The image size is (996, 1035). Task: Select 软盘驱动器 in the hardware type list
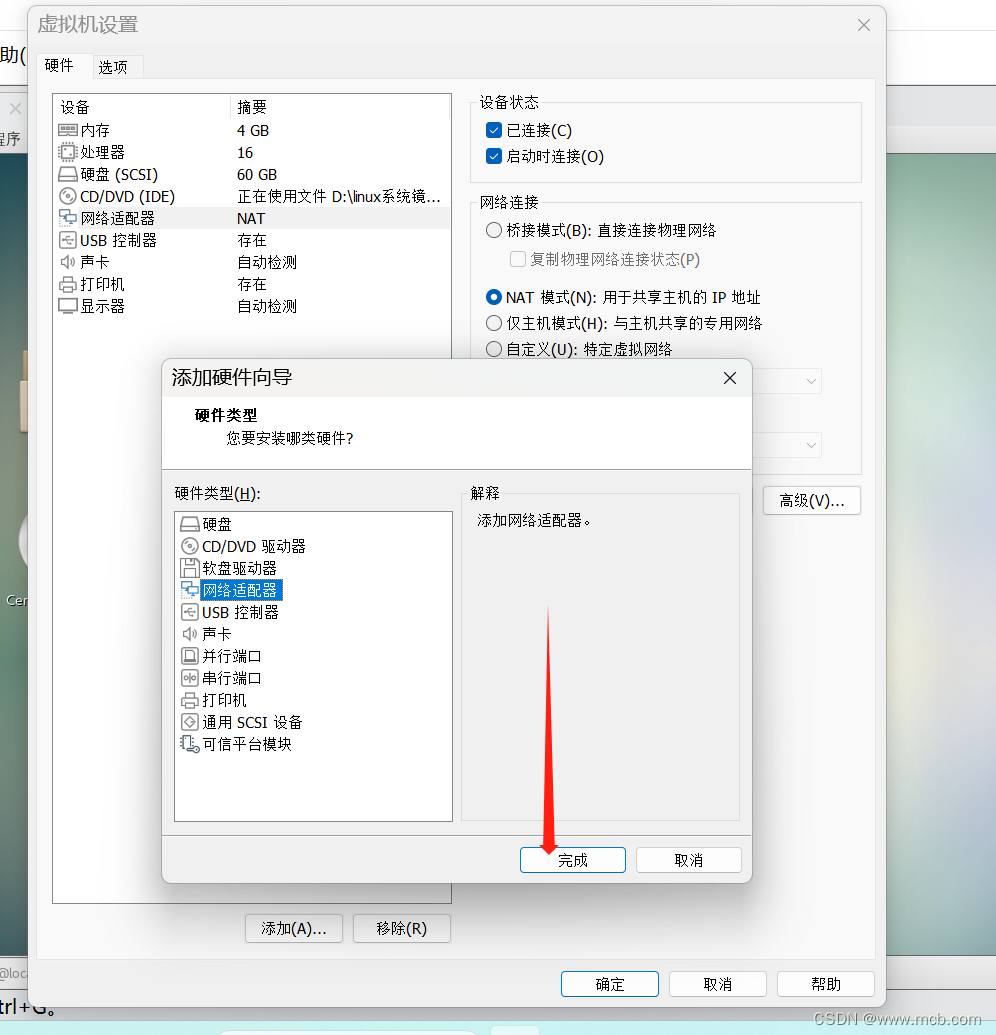pos(228,567)
